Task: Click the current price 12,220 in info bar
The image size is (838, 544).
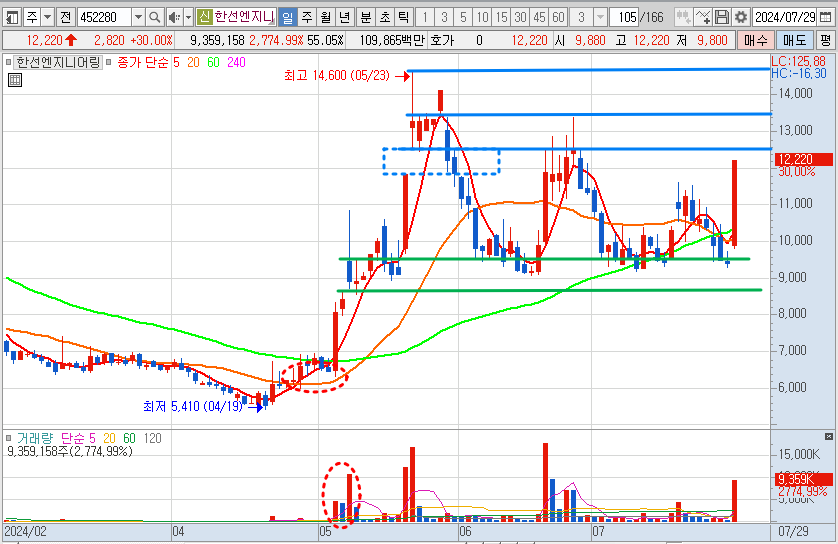Action: click(x=45, y=40)
